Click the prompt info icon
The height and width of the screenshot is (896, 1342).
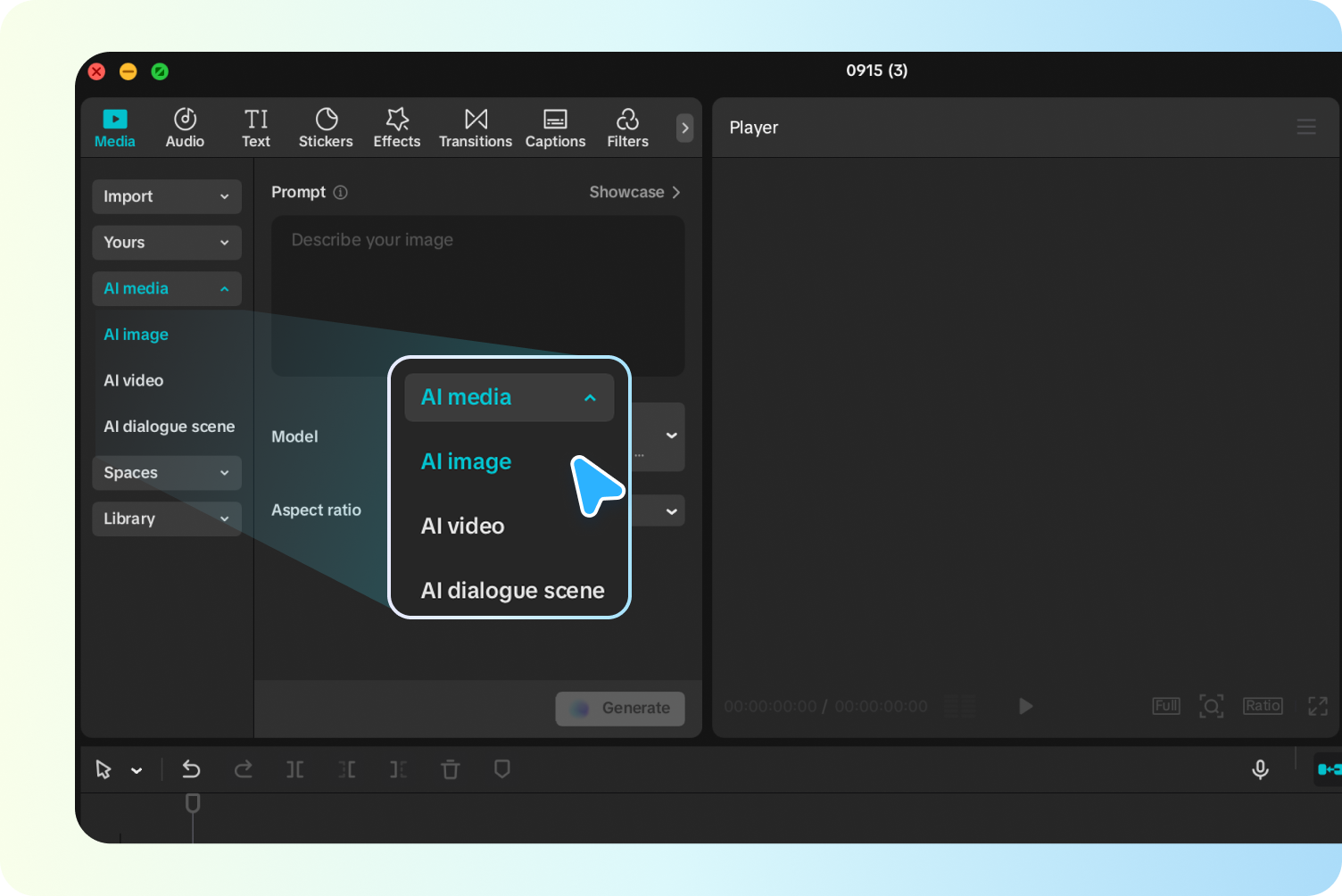(340, 193)
